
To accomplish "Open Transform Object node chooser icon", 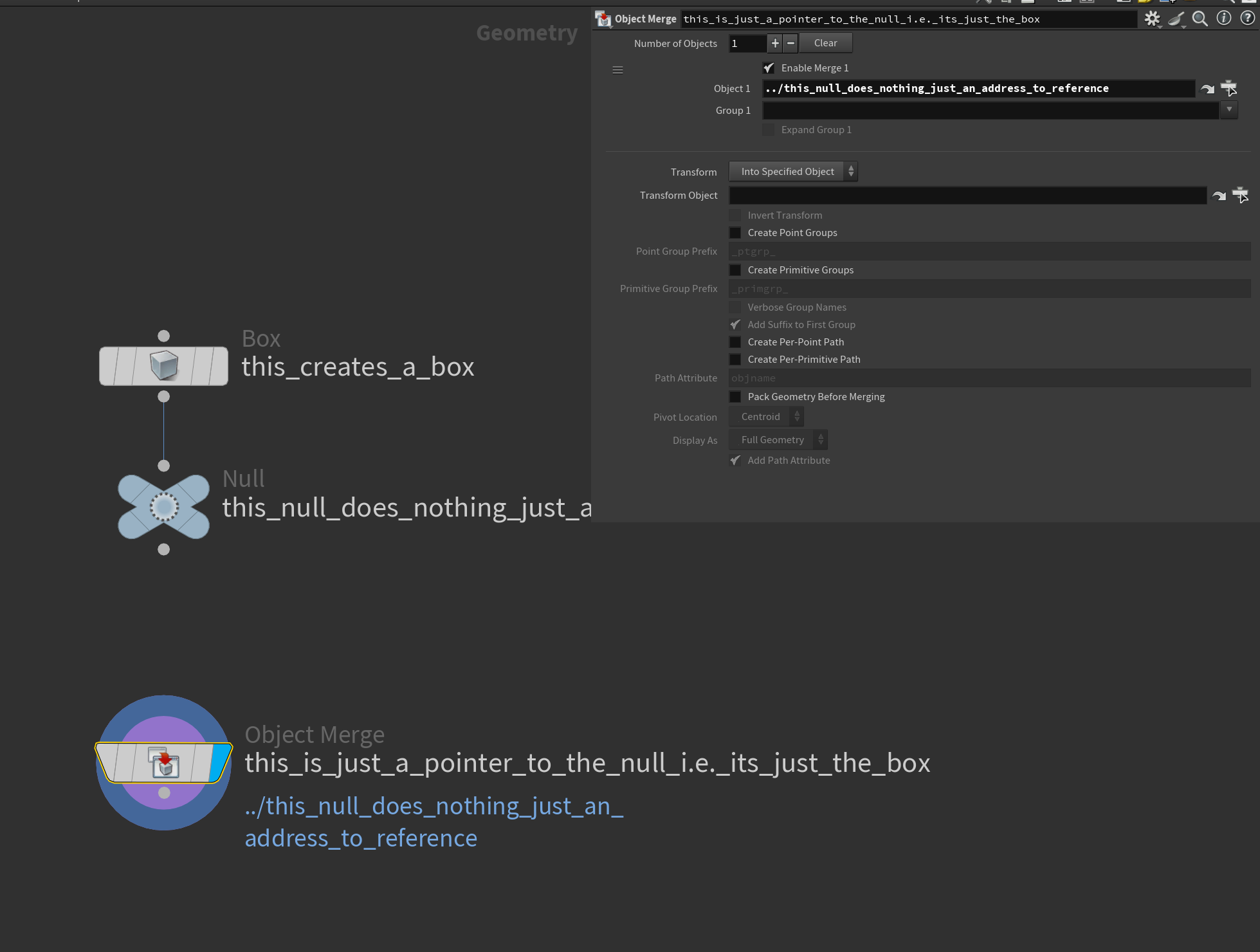I will coord(1241,195).
